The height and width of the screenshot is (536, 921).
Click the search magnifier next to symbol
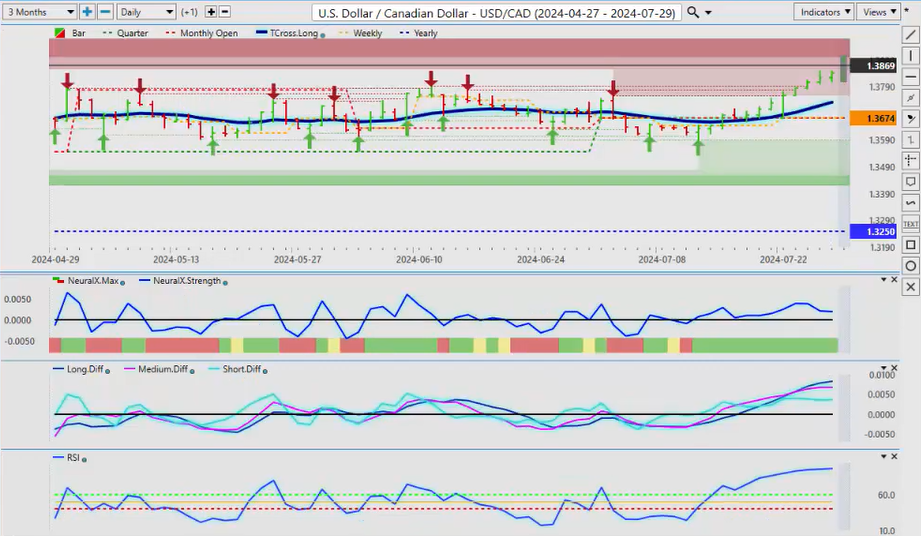tap(693, 12)
